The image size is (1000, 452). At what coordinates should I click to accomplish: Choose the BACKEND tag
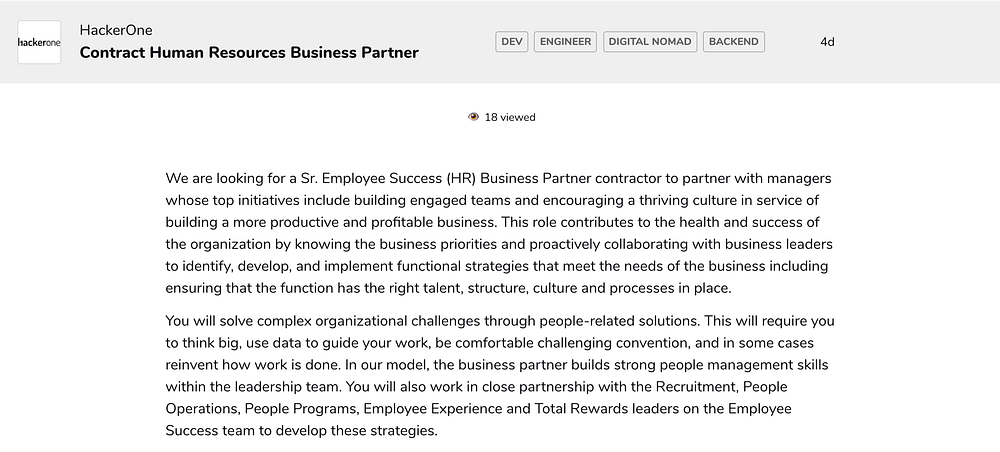point(734,42)
